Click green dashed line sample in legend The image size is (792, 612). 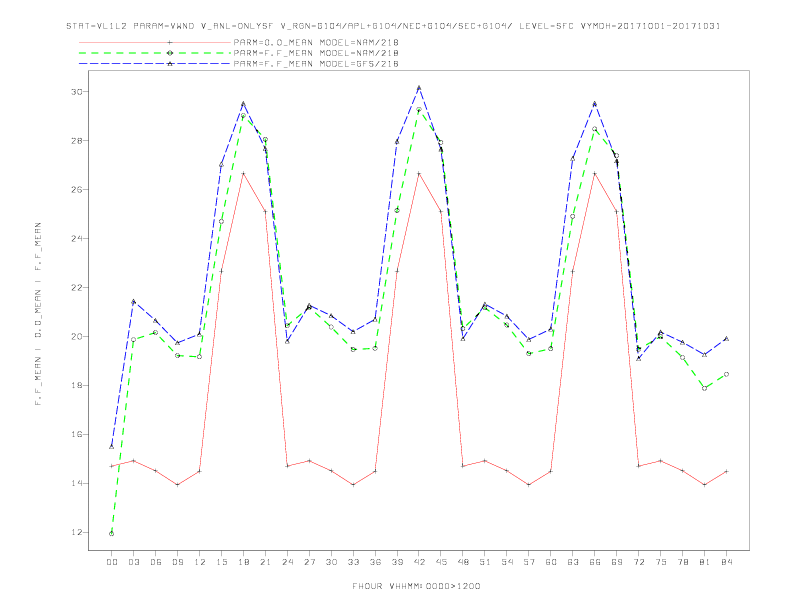(x=155, y=53)
